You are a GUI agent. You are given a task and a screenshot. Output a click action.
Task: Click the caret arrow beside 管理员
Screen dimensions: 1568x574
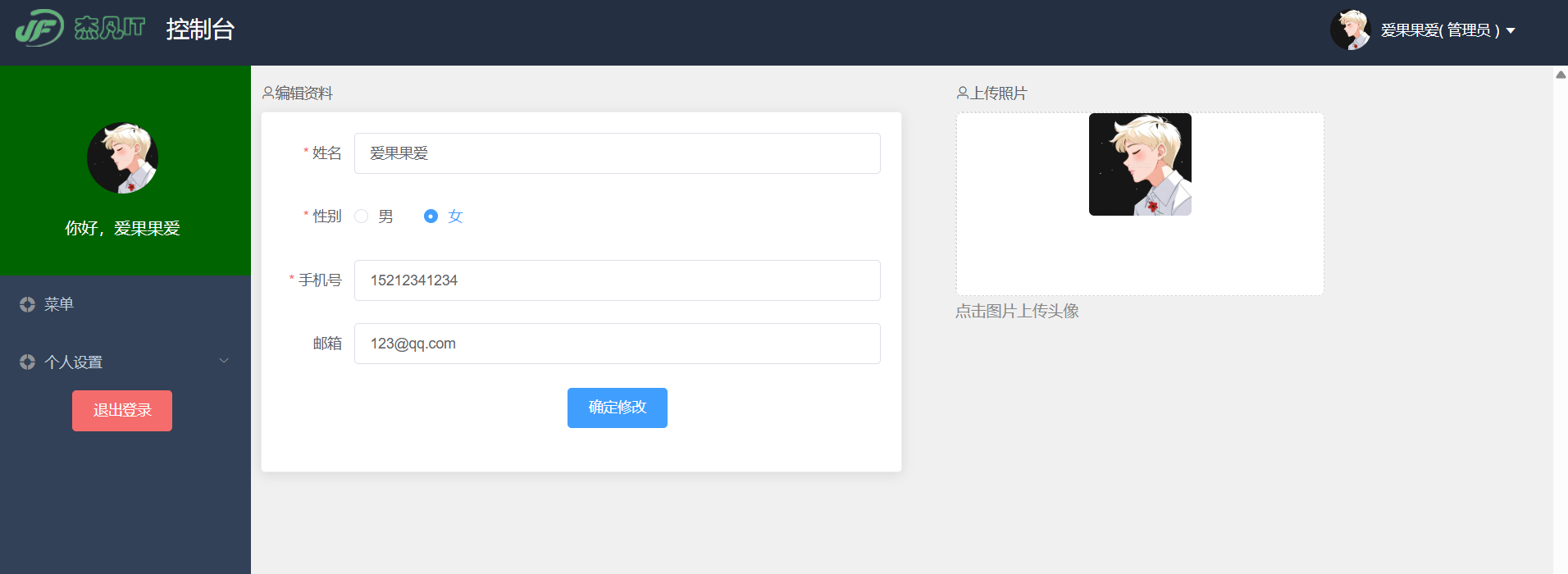point(1511,31)
